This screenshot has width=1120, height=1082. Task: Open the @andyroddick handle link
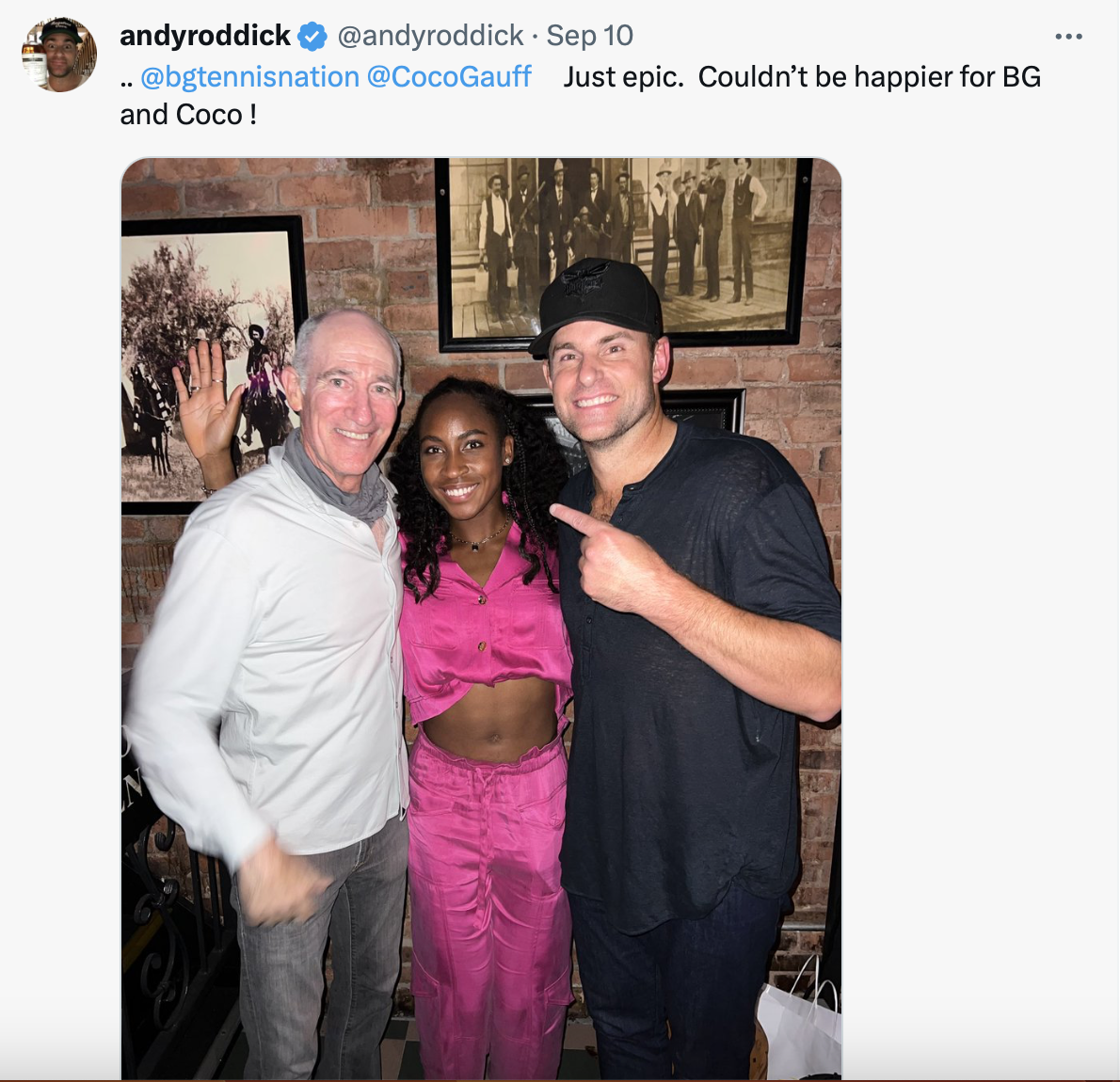click(431, 36)
